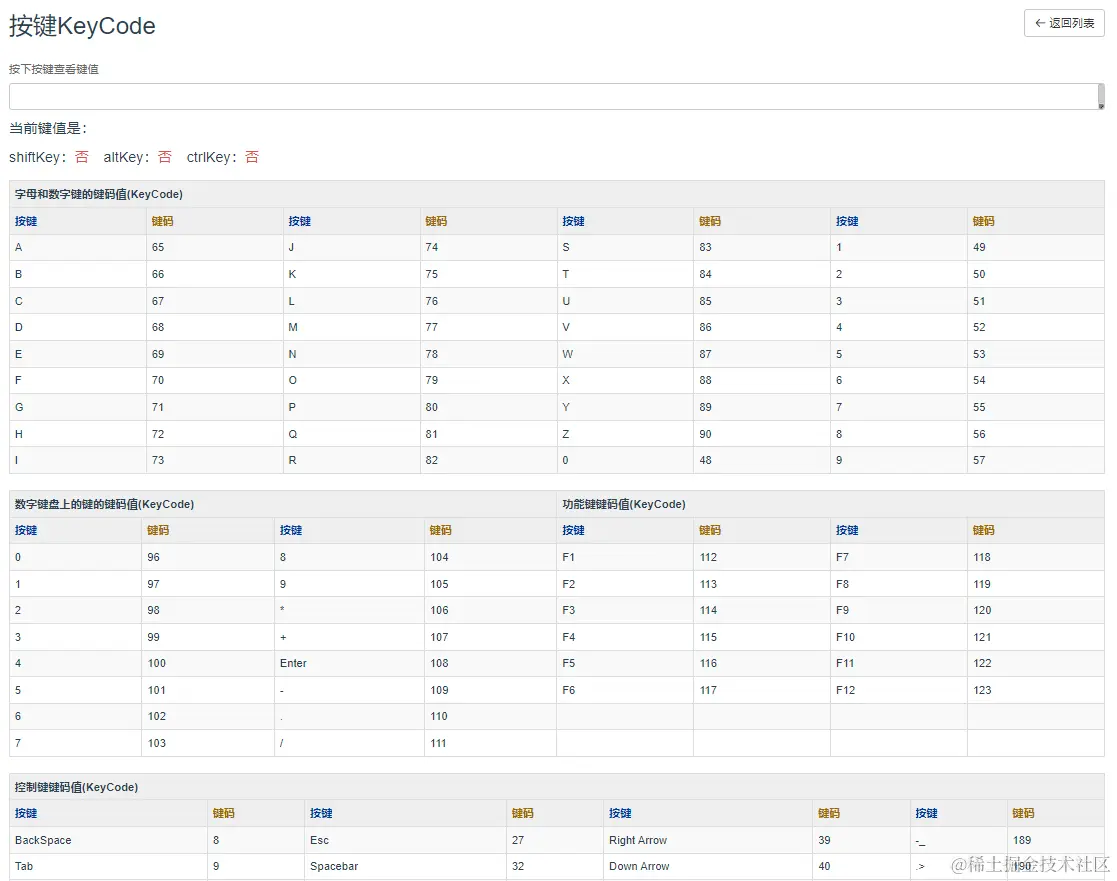The width and height of the screenshot is (1117, 881).
Task: Focus the key press input field
Action: [550, 96]
